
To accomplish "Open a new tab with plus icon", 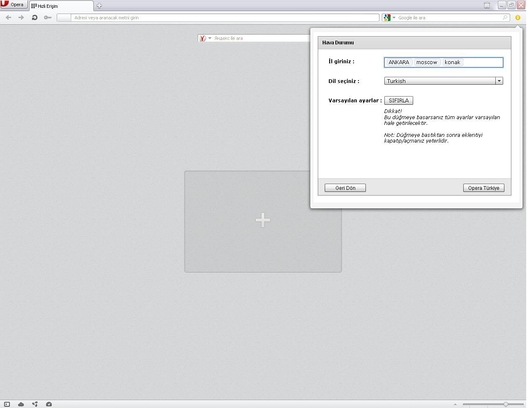I will point(99,6).
